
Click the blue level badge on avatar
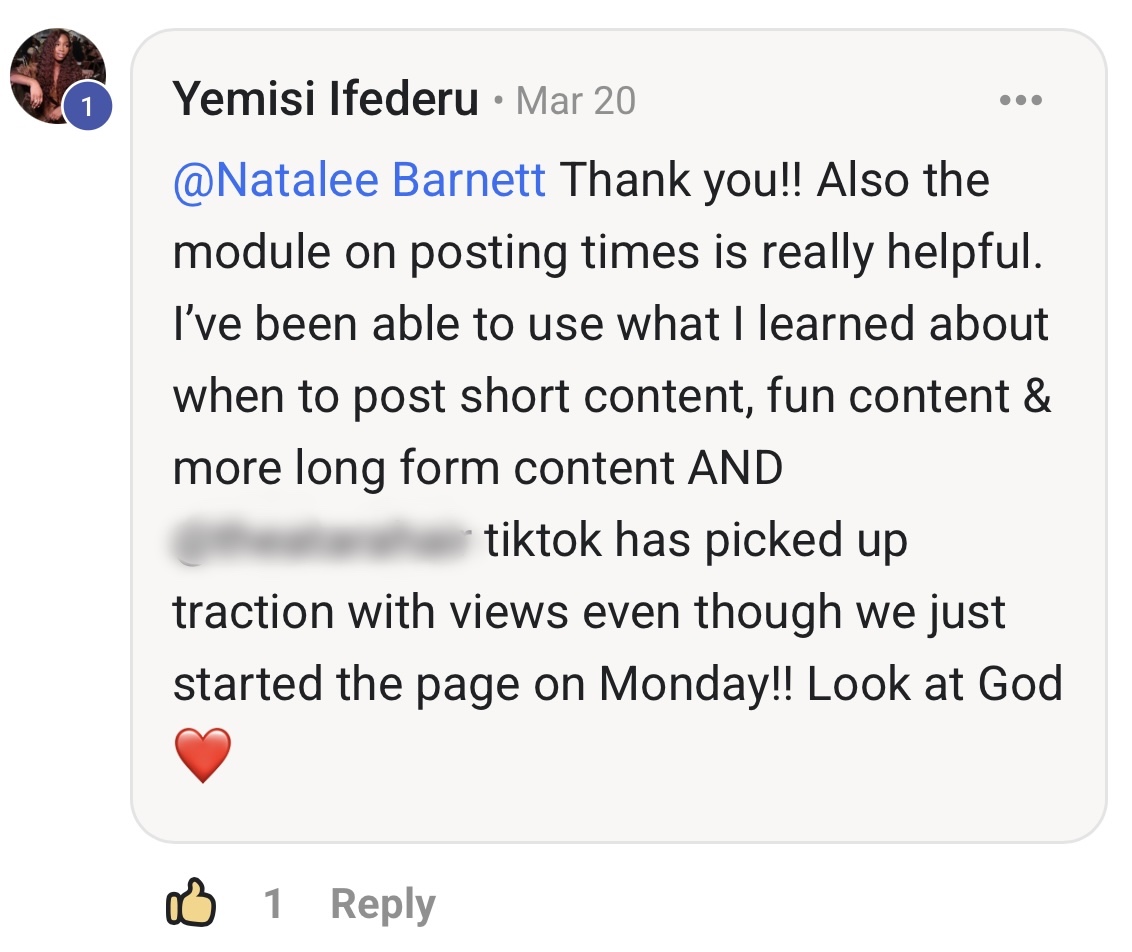[87, 107]
